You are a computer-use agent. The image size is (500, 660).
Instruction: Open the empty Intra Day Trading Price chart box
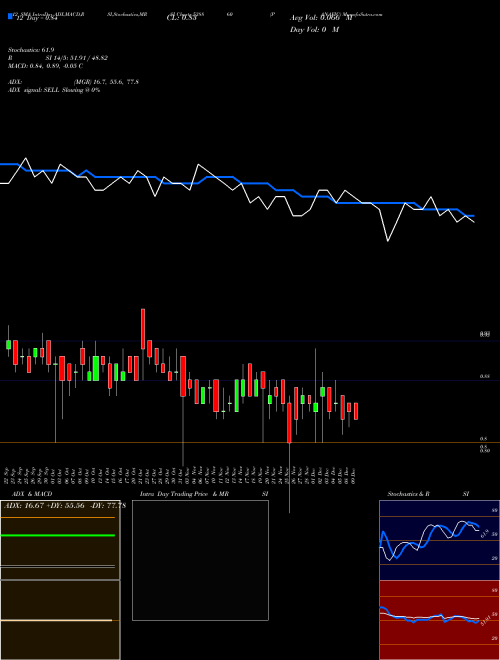click(x=200, y=560)
